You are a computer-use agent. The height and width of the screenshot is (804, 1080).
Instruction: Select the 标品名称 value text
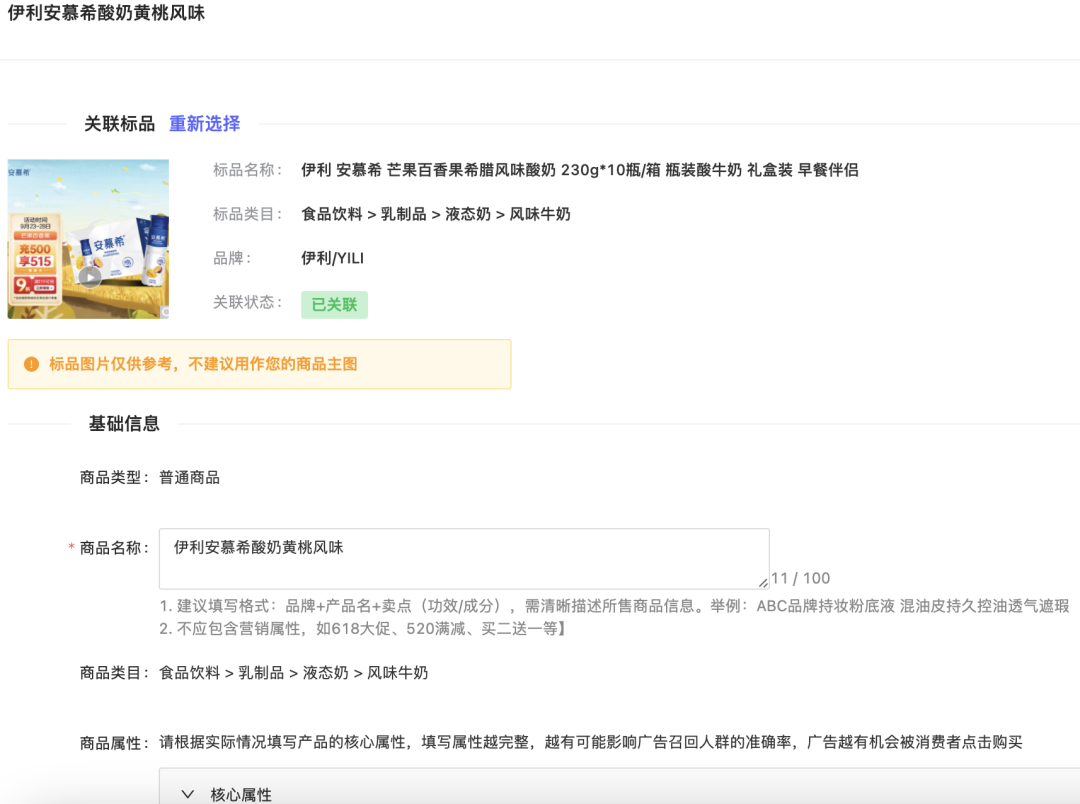coord(579,170)
